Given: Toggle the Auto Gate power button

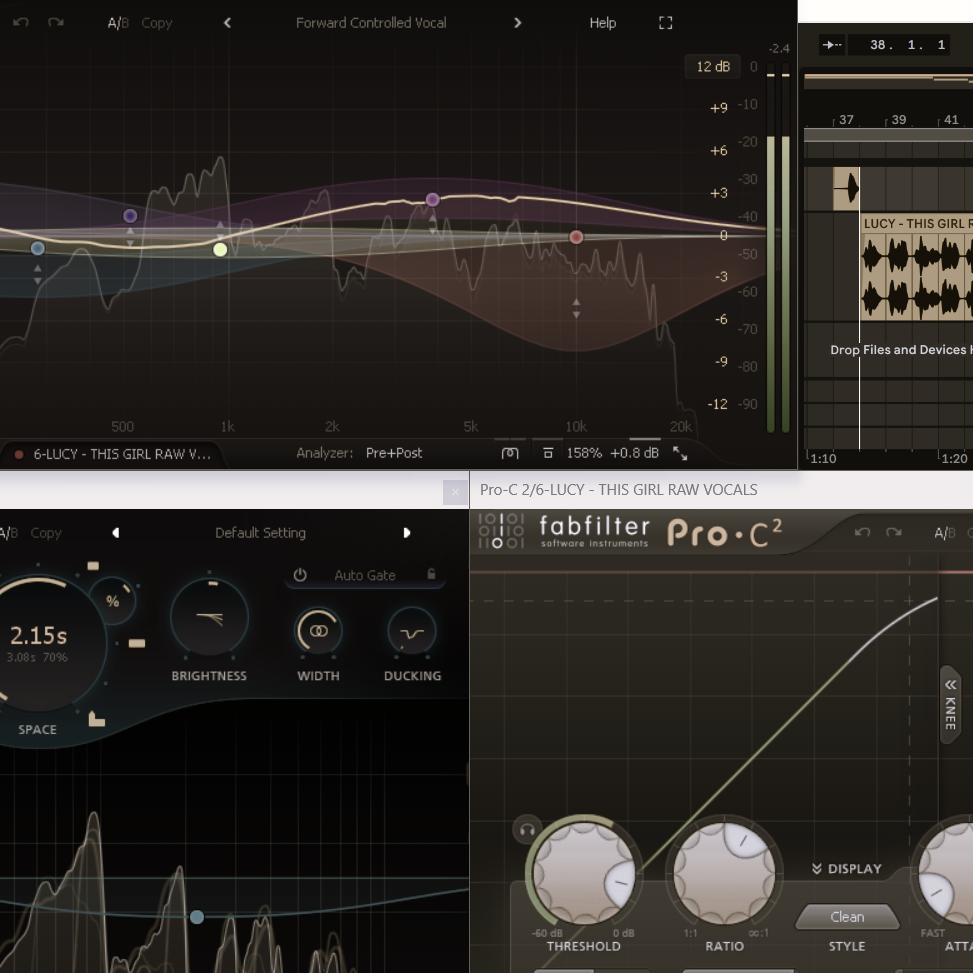Looking at the screenshot, I should tap(300, 575).
